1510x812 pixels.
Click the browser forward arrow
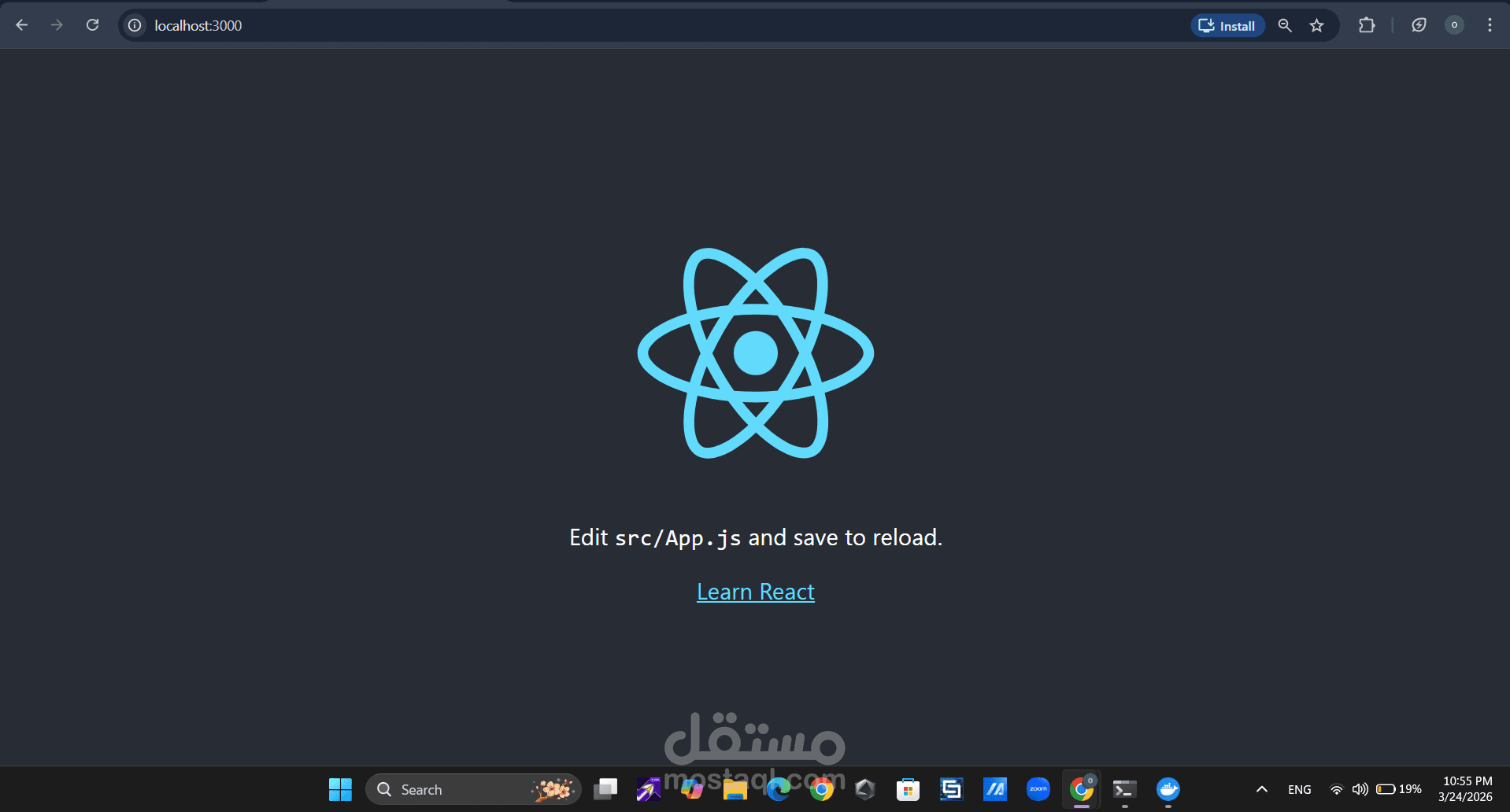pos(57,25)
